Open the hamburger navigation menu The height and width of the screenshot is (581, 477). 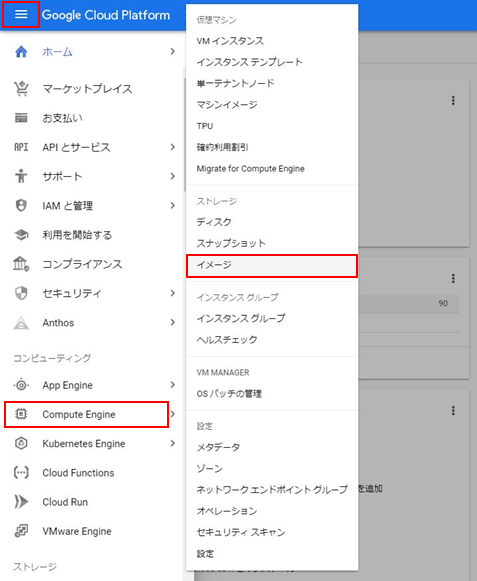pyautogui.click(x=21, y=14)
